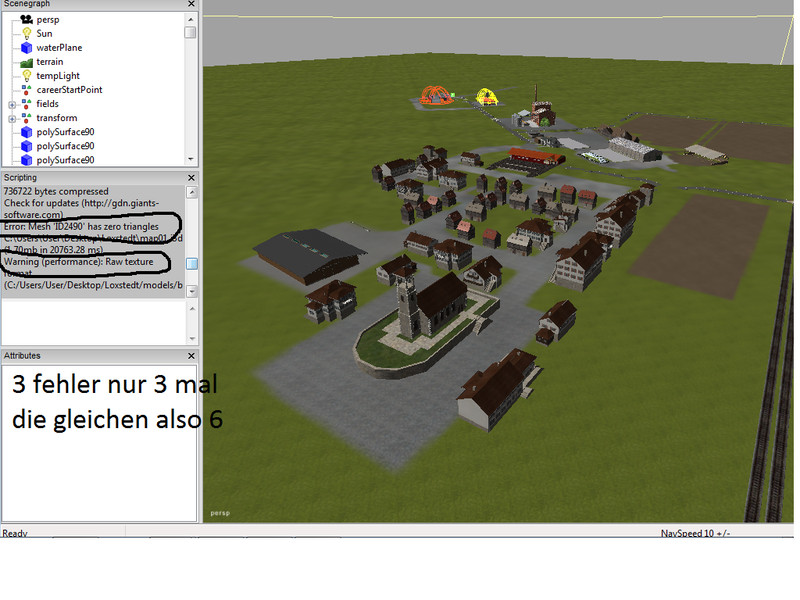Click the Scenegraph scrollbar up arrow
This screenshot has width=800, height=600.
[x=191, y=17]
